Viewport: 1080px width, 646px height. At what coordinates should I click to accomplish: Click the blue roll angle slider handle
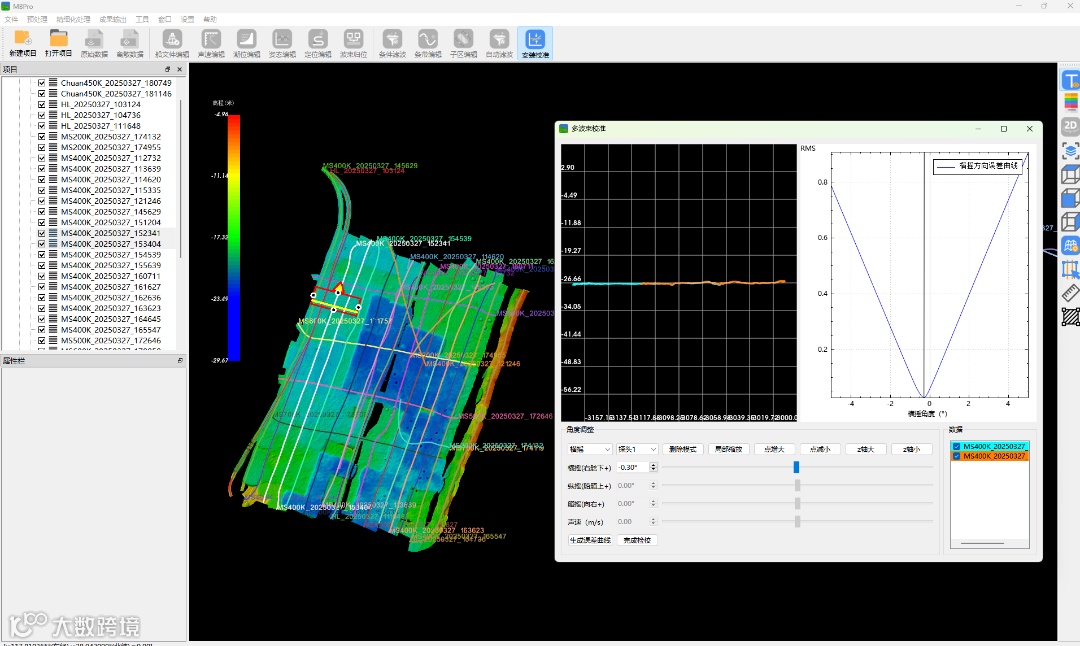[796, 467]
